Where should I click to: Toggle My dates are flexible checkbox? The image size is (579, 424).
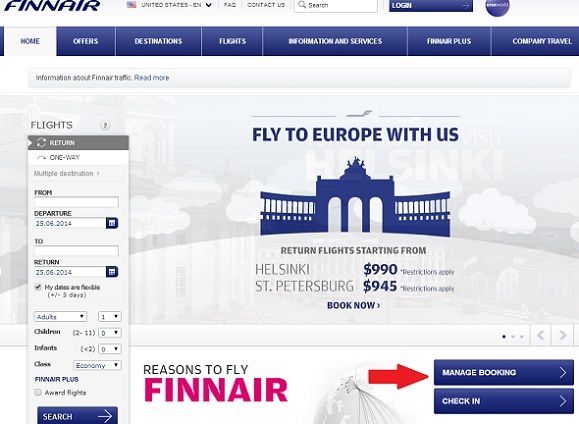(38, 287)
